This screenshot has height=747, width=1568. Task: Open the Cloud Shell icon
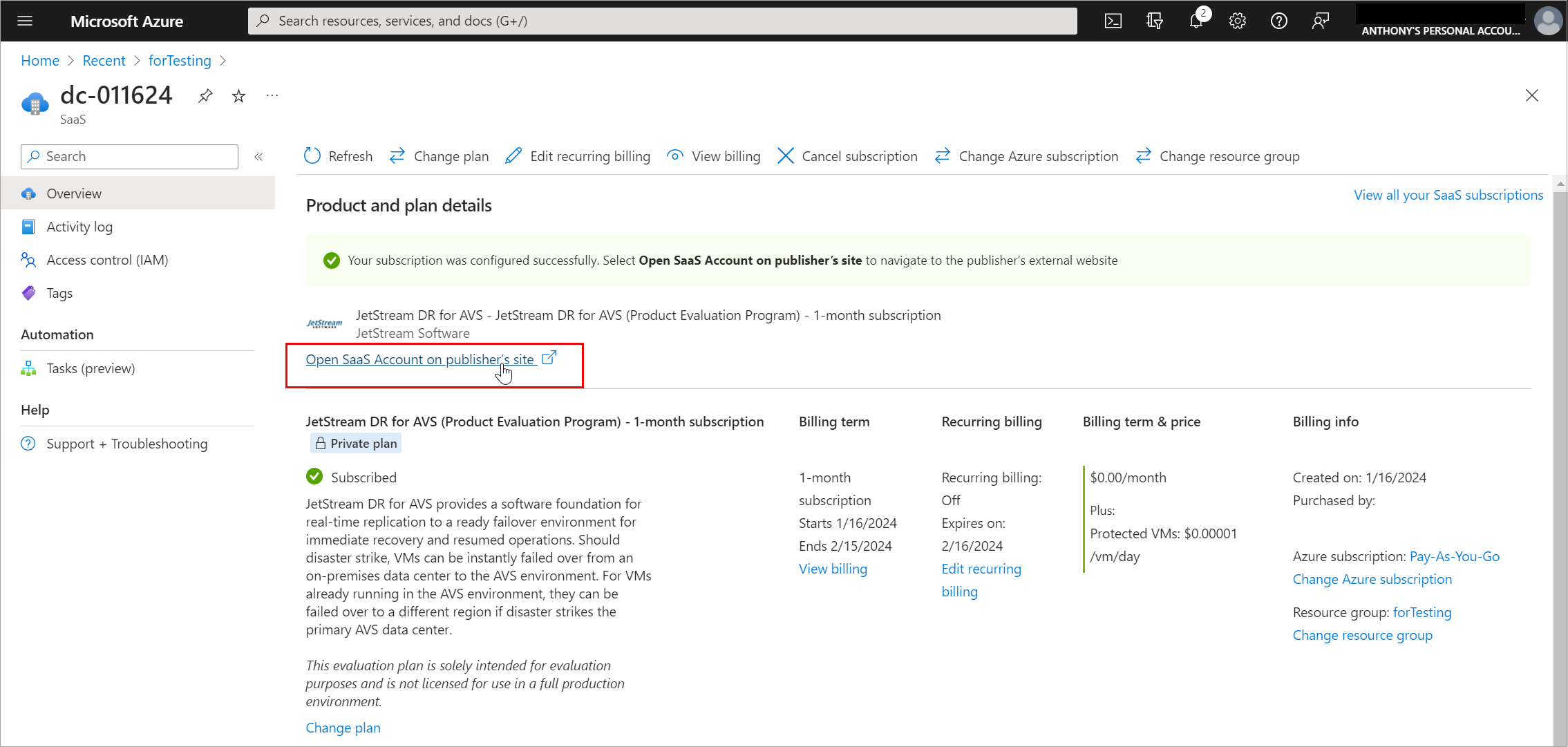pyautogui.click(x=1113, y=21)
